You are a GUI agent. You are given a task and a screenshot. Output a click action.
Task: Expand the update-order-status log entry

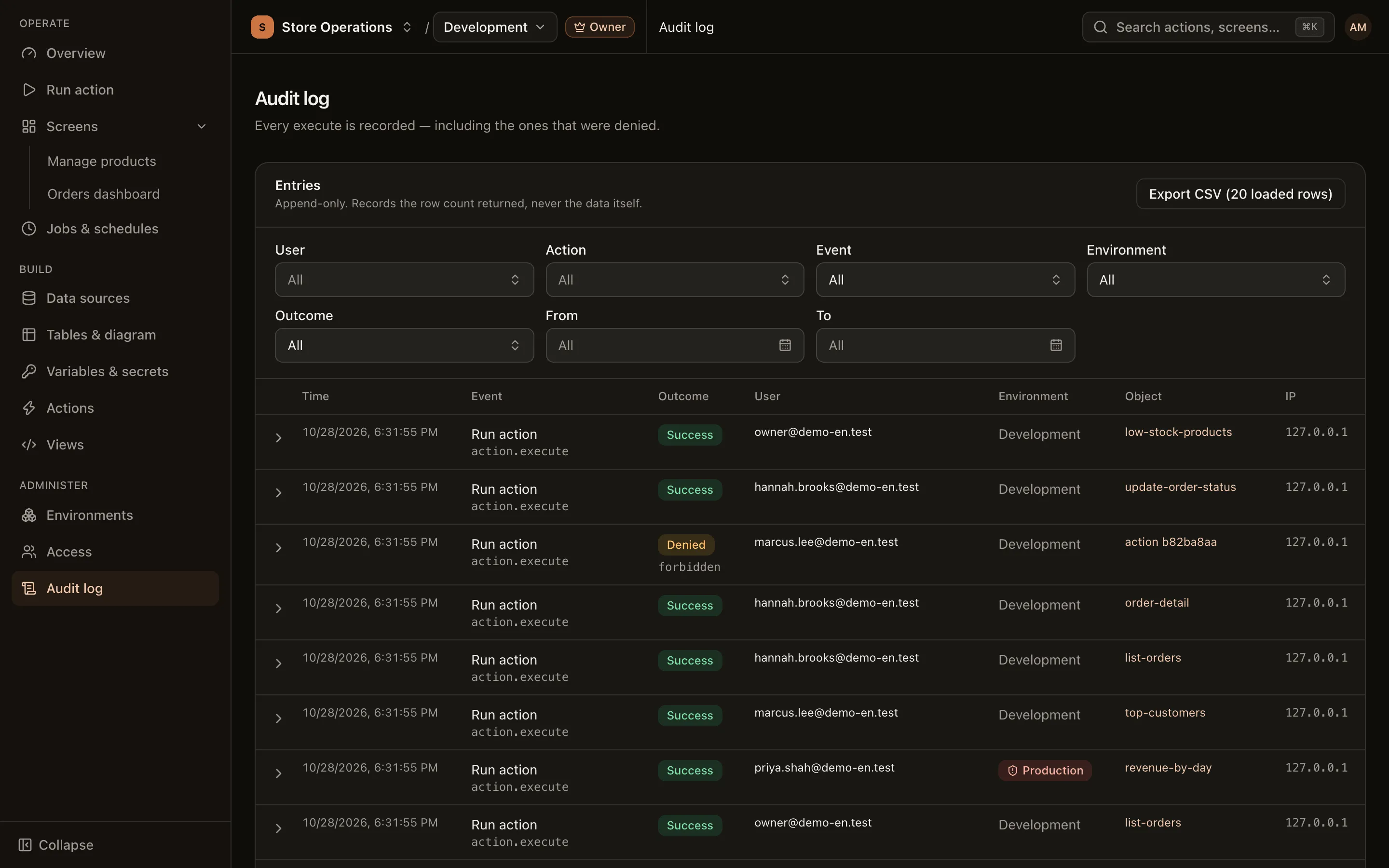click(x=278, y=493)
